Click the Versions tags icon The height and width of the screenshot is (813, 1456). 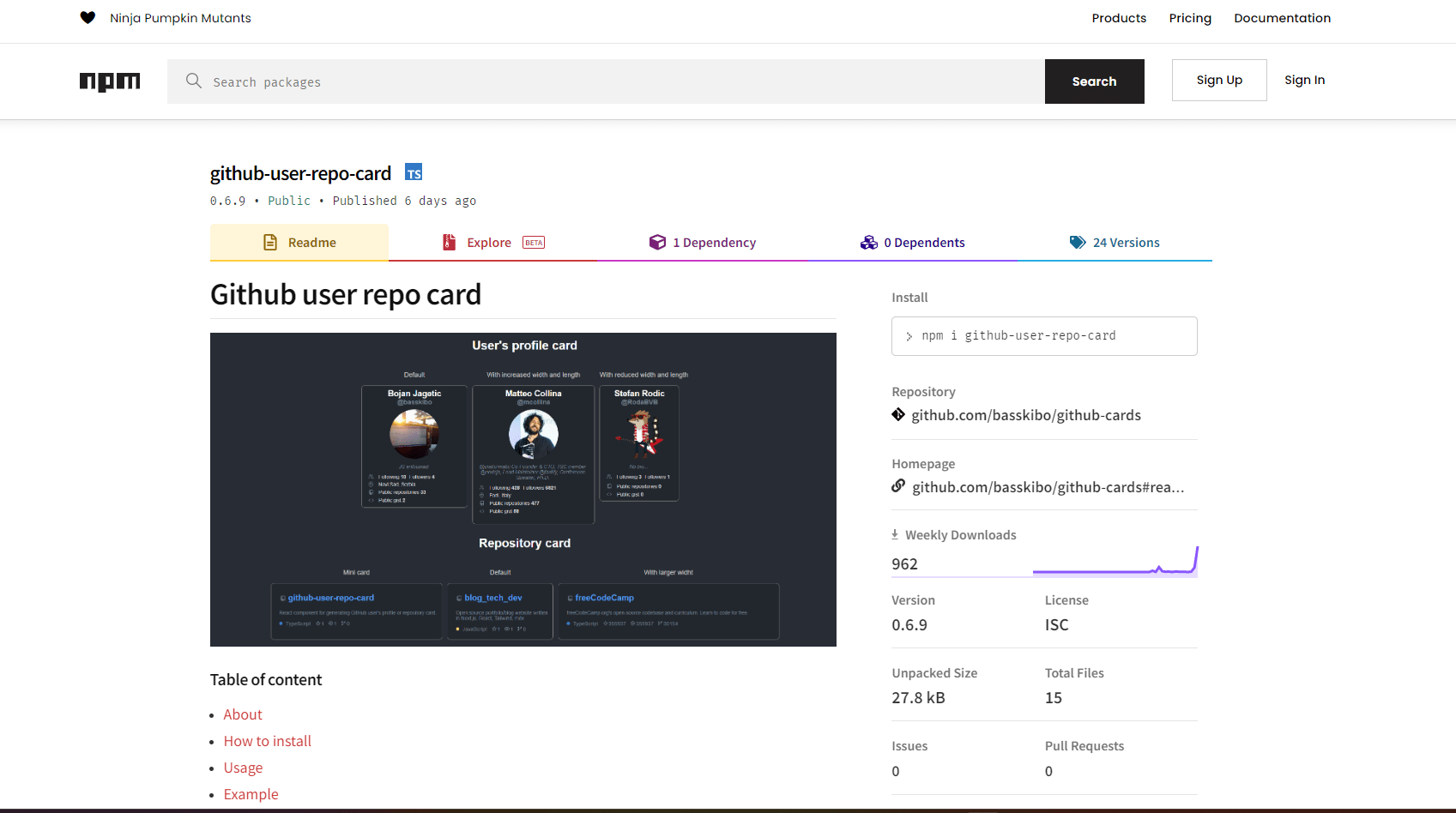coord(1078,243)
